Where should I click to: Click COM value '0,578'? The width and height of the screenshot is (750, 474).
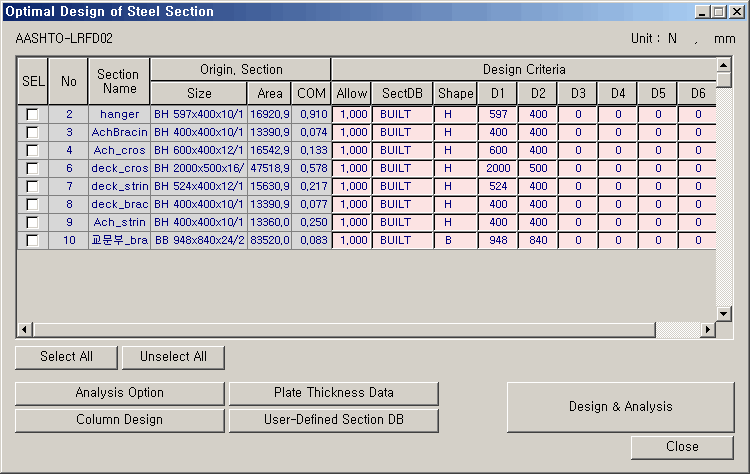pos(311,168)
